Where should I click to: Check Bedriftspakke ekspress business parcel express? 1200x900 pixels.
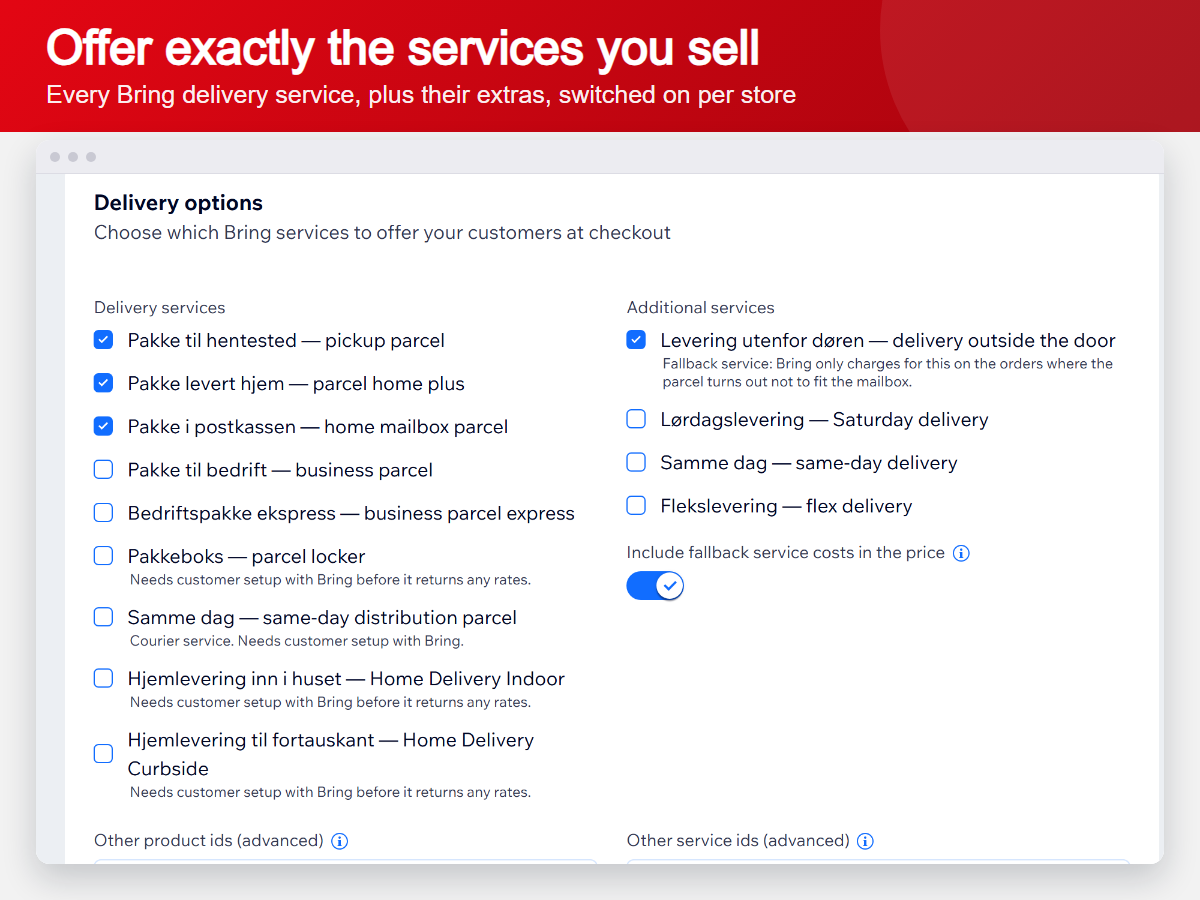click(103, 512)
